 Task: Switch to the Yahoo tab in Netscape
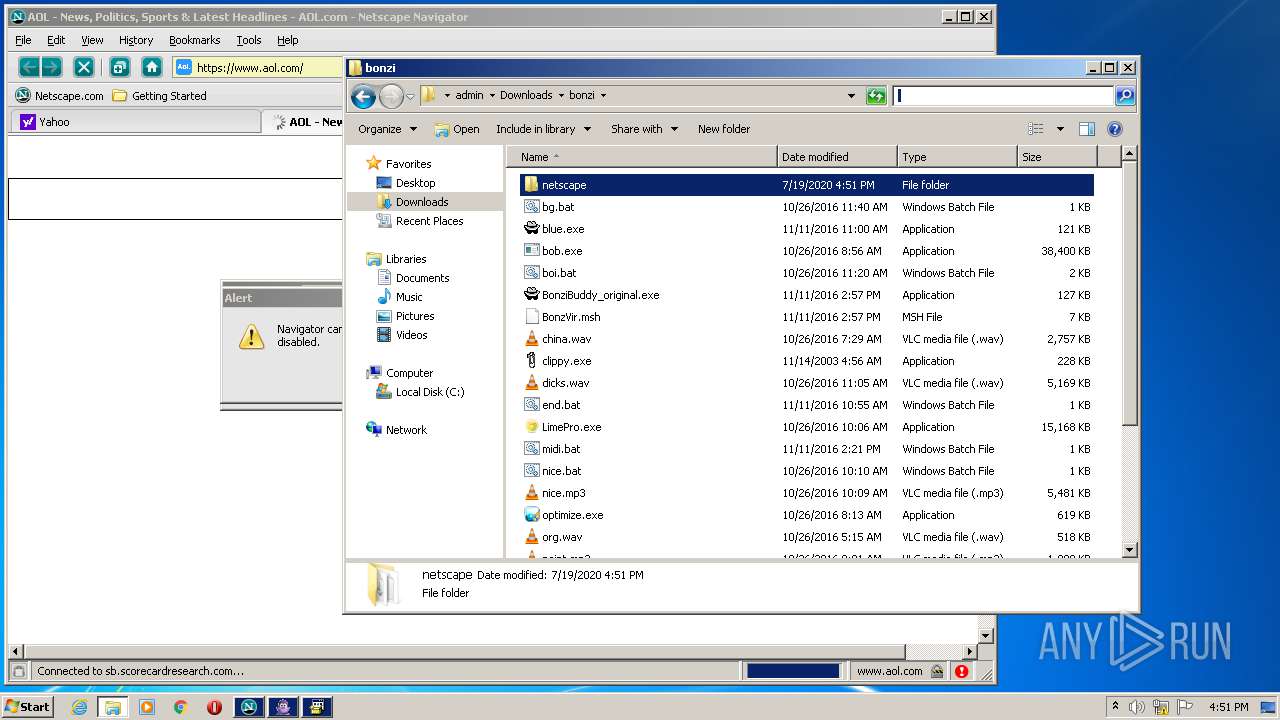135,122
